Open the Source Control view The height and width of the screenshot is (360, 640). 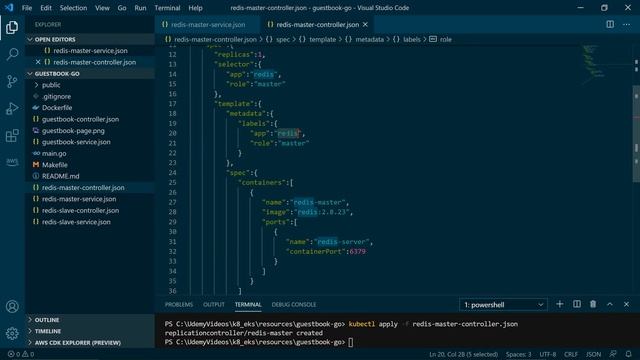click(12, 81)
